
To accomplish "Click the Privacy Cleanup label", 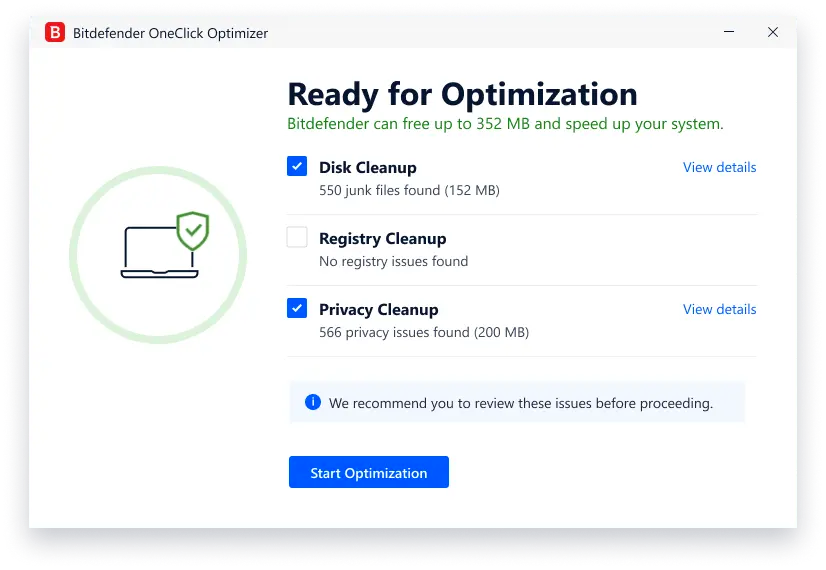I will 379,310.
